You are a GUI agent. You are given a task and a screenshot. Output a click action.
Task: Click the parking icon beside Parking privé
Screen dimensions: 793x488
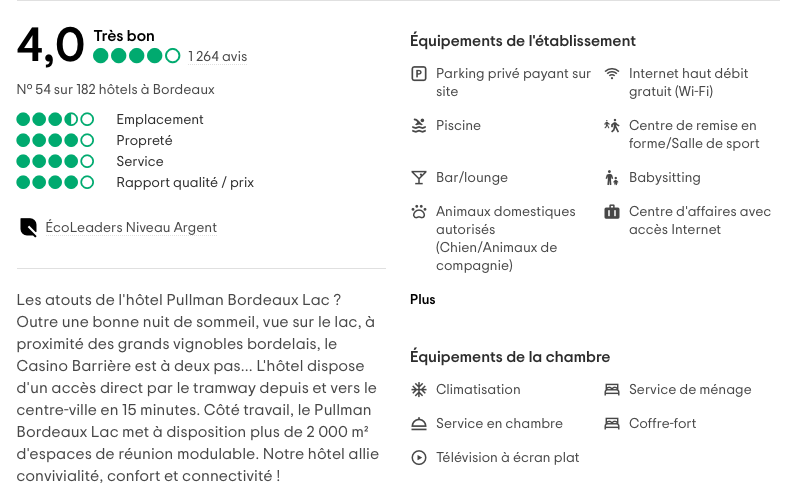[x=419, y=74]
